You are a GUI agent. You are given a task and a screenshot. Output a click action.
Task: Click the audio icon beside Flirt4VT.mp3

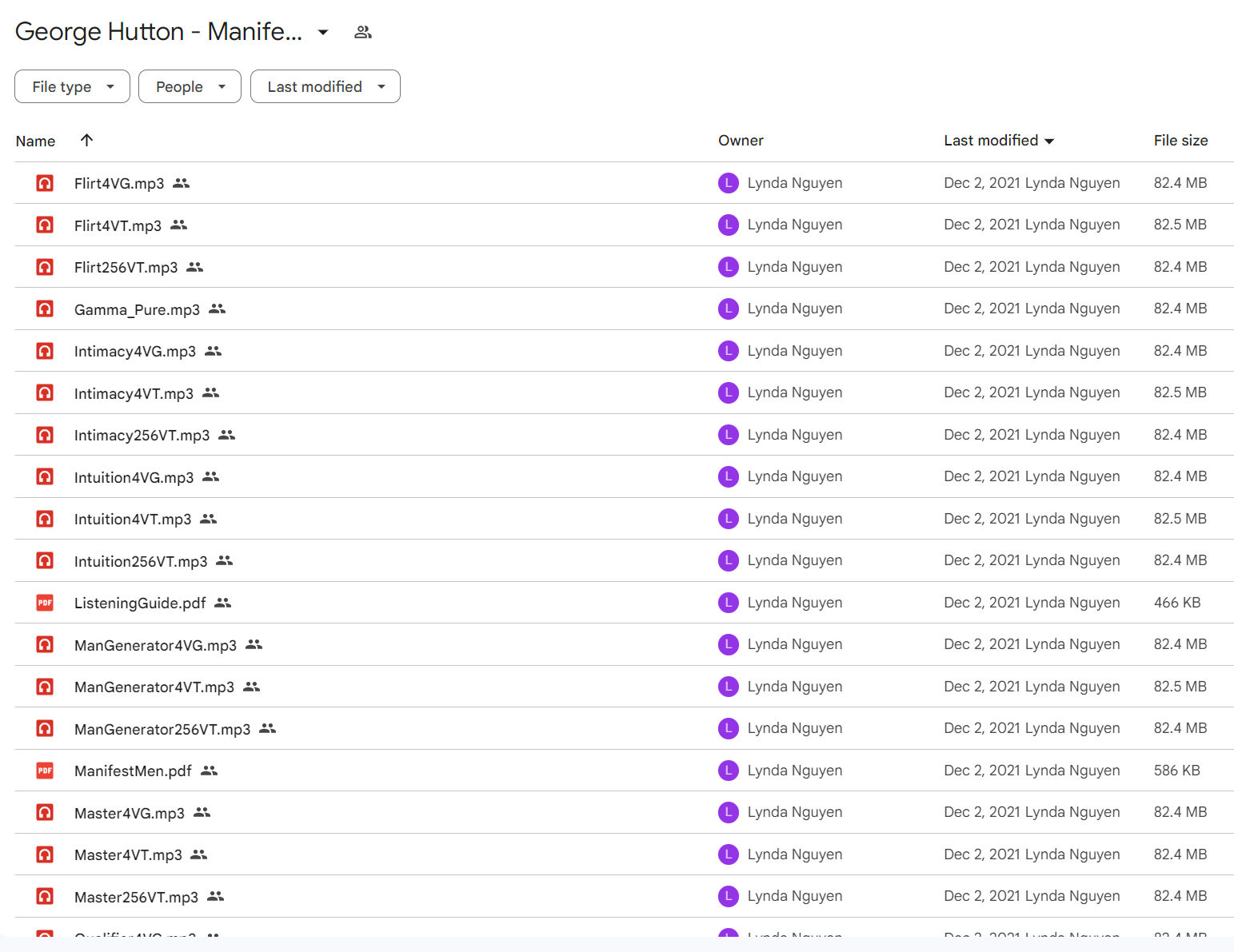point(45,225)
